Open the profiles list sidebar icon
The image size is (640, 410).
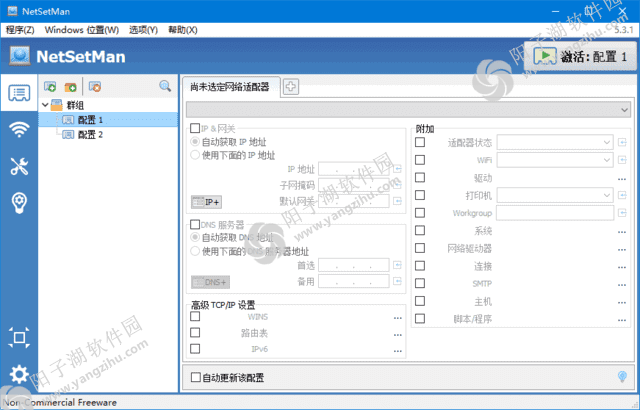point(19,93)
